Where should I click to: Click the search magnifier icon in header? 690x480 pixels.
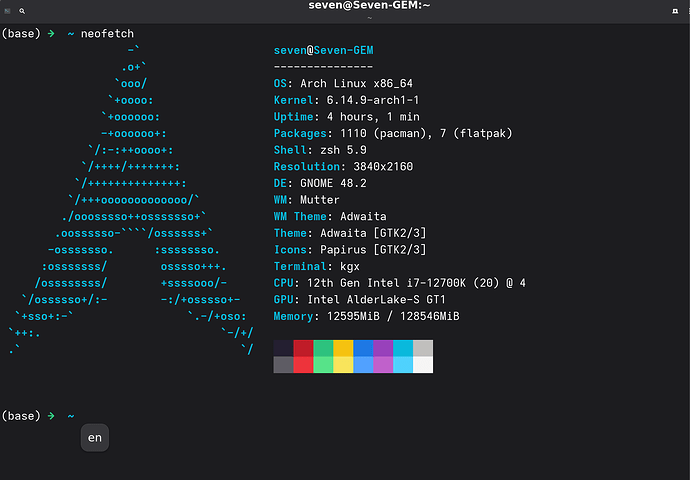tap(22, 11)
